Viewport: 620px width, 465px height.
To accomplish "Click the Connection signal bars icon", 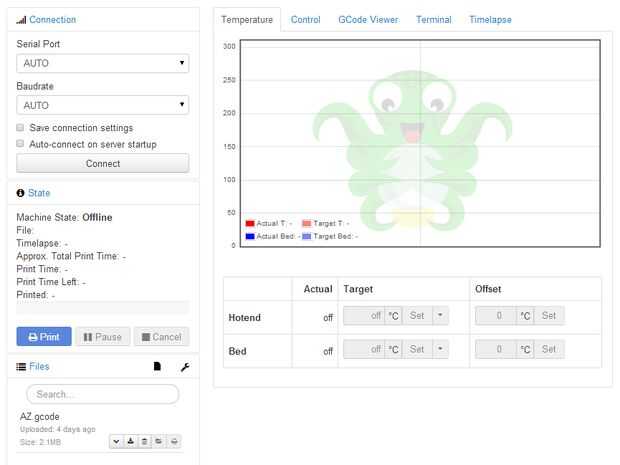I will tap(21, 20).
